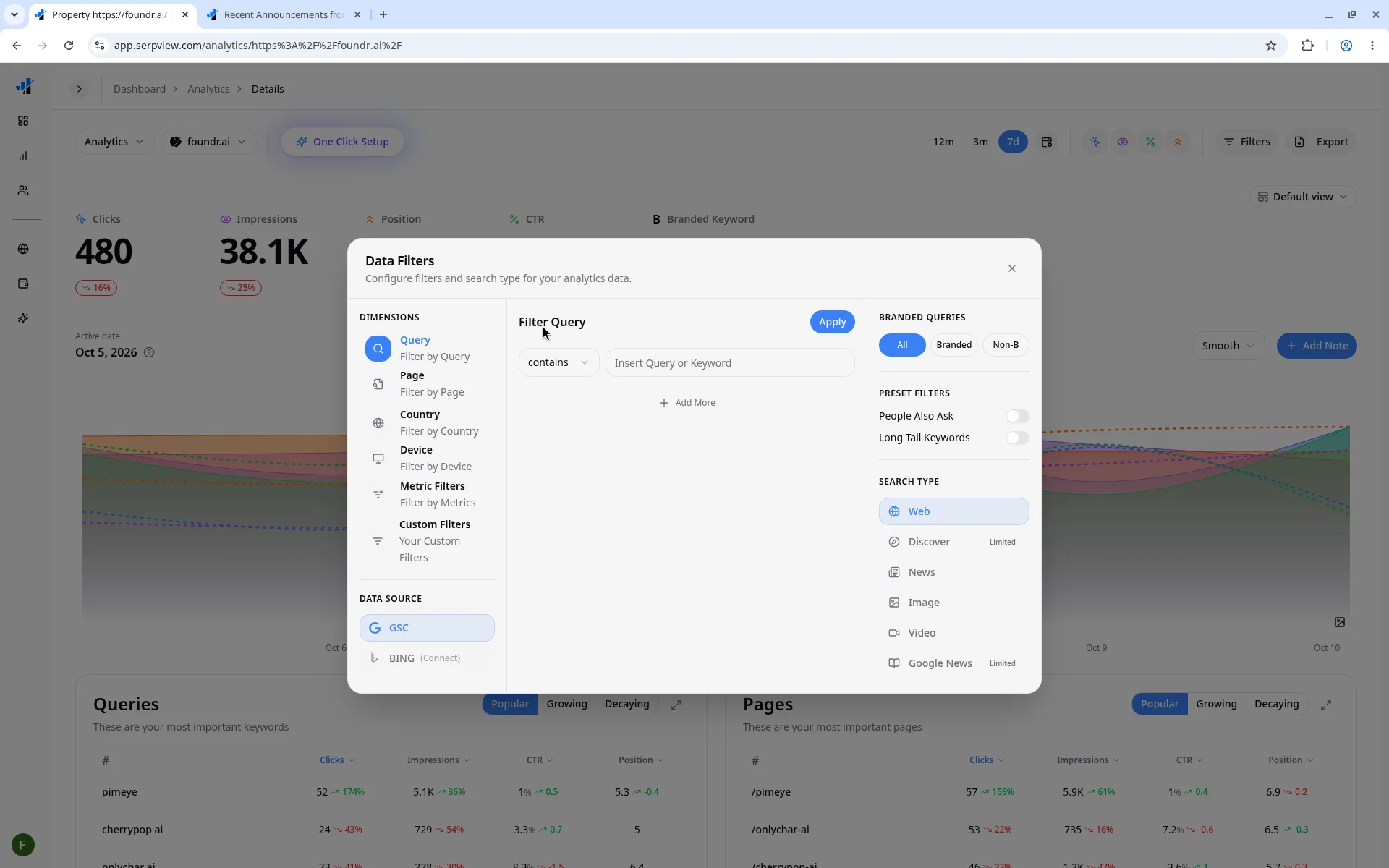The image size is (1389, 868).
Task: Toggle the Position arrows icon in toolbar
Action: pyautogui.click(x=1178, y=142)
